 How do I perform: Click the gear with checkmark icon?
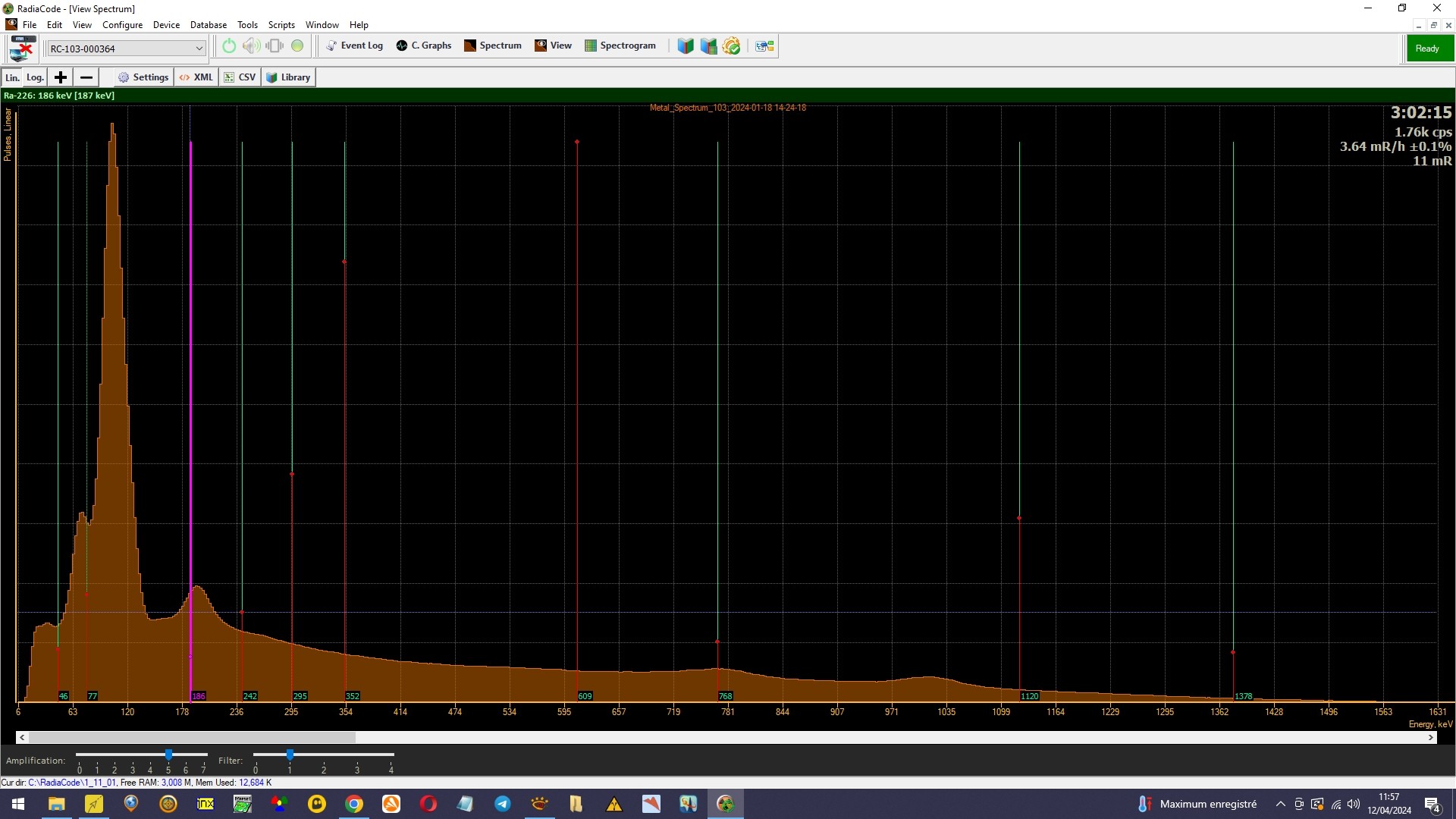coord(731,46)
